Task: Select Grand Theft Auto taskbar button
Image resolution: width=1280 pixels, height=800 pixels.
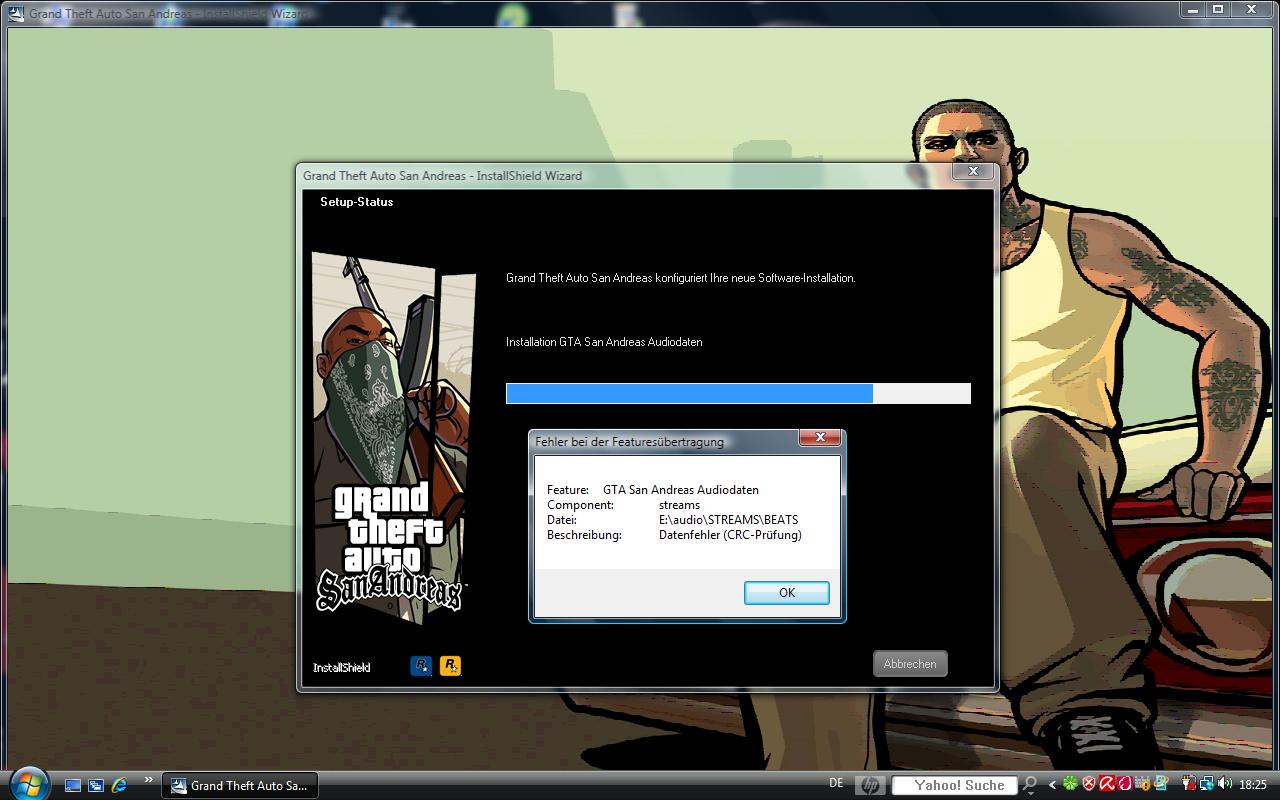Action: click(239, 786)
